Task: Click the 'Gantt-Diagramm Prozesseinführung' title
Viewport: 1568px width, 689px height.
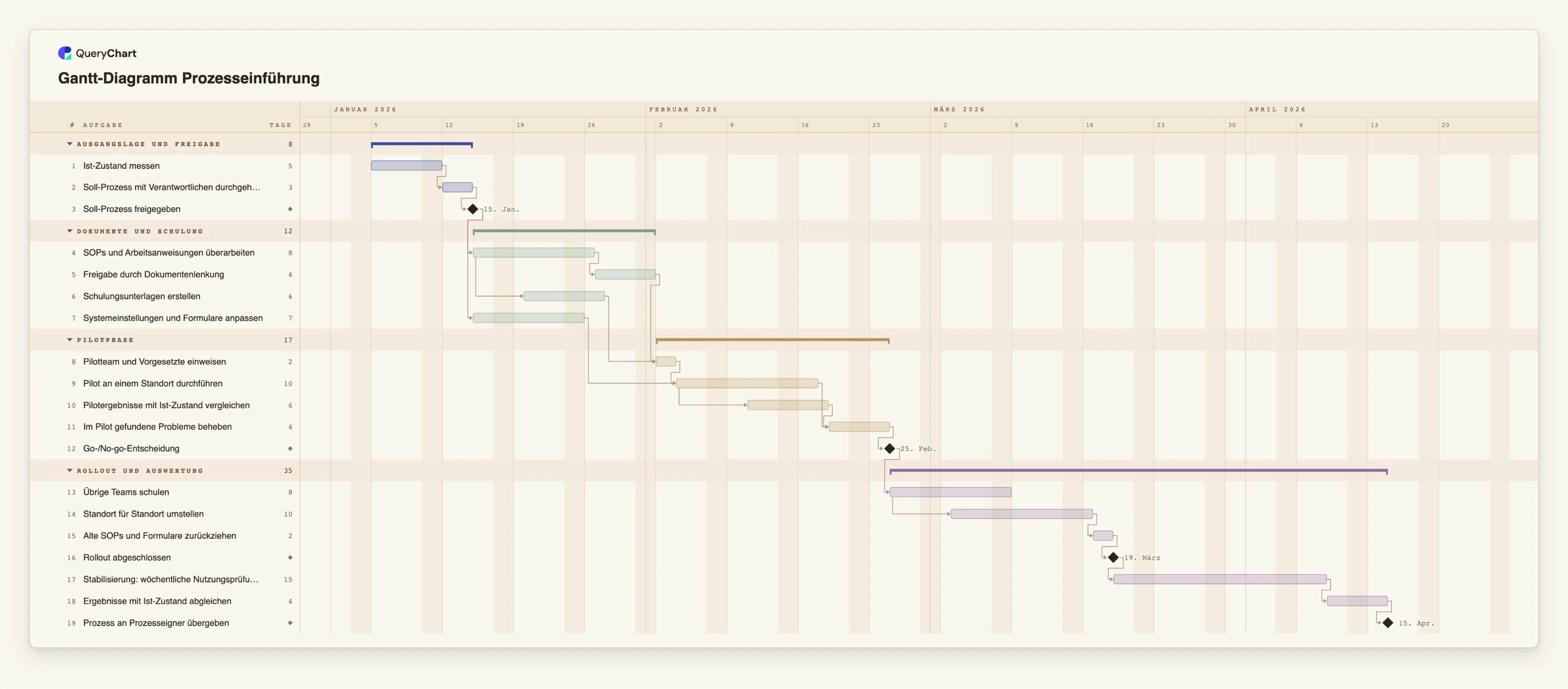Action: (189, 78)
